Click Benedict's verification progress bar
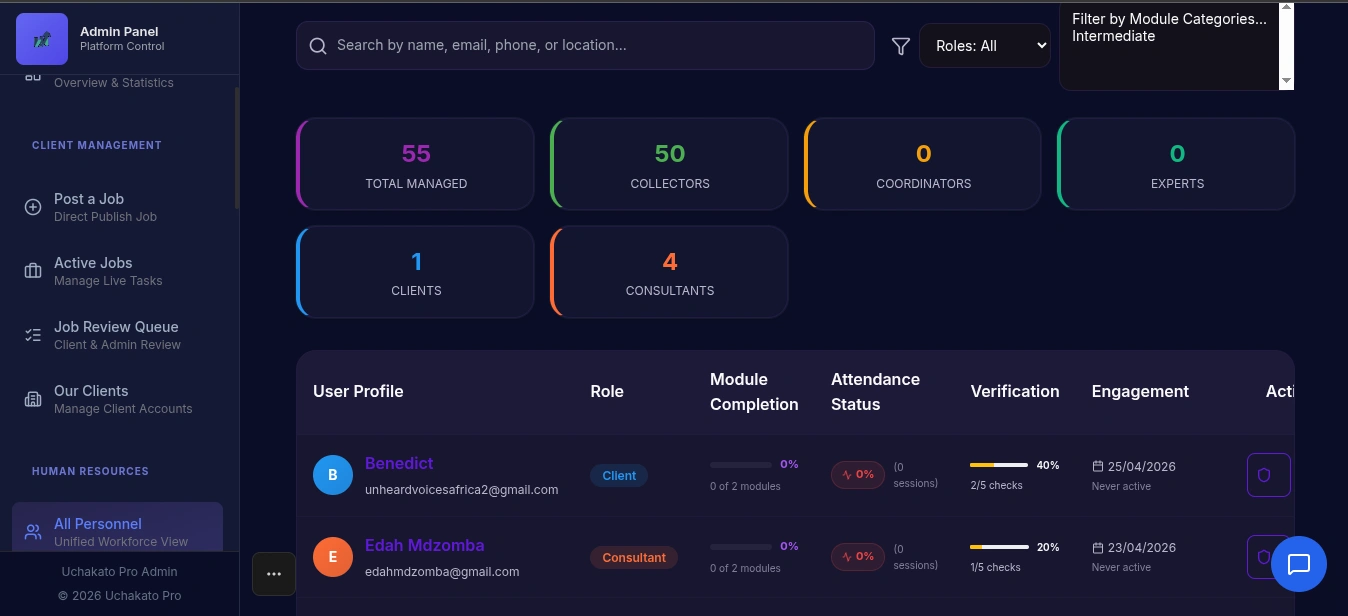1348x616 pixels. coord(999,465)
